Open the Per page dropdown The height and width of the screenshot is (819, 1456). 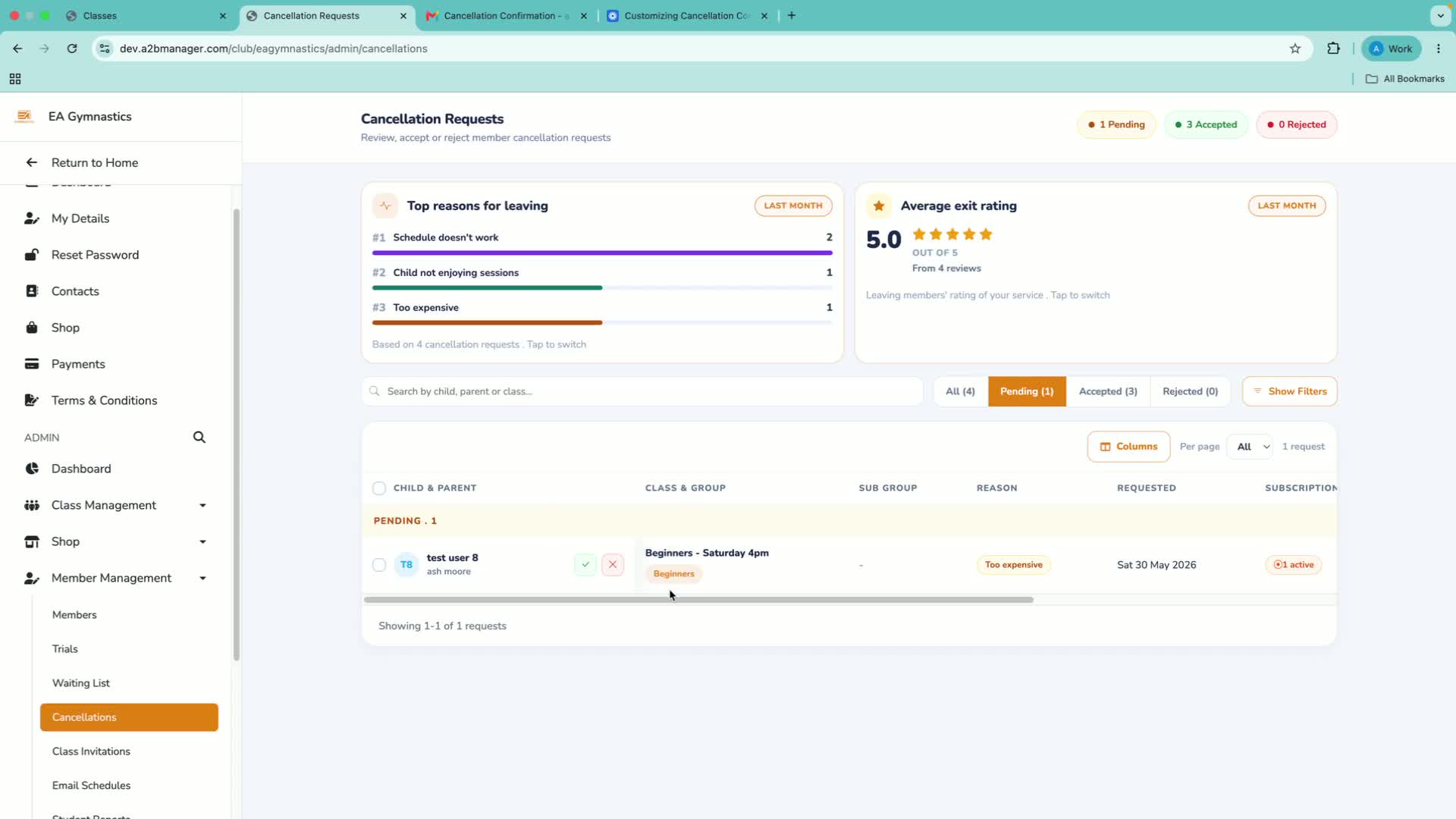pyautogui.click(x=1253, y=447)
